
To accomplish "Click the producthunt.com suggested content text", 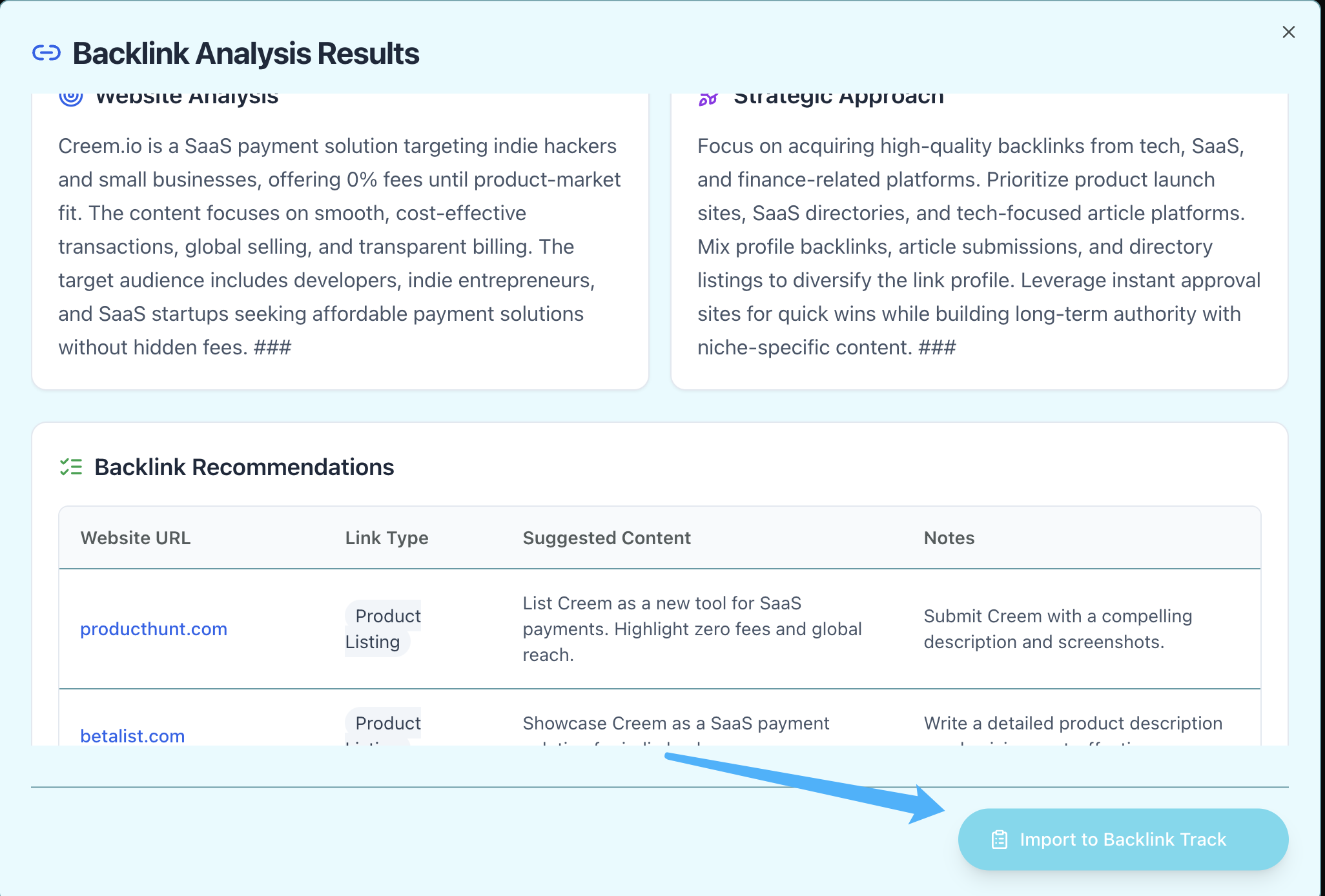I will [x=692, y=629].
